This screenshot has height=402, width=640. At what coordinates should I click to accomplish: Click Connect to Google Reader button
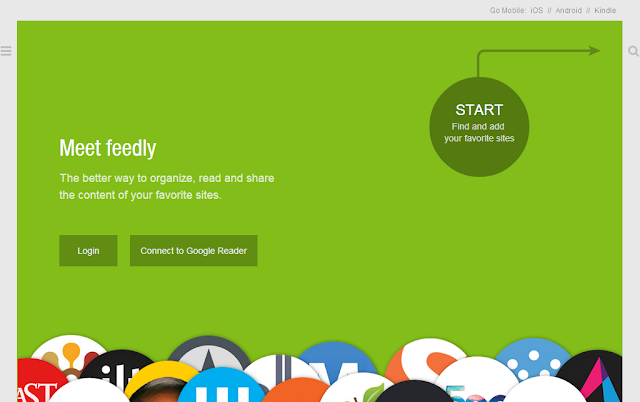click(x=193, y=251)
